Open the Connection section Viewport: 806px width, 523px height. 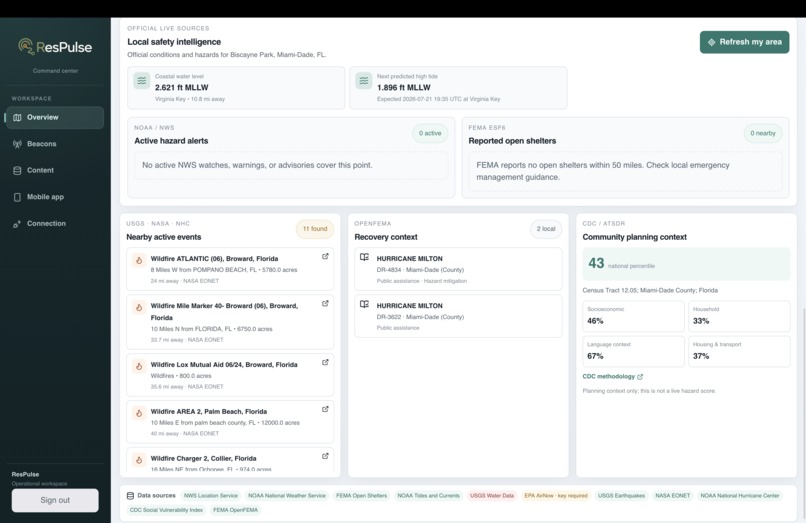coord(54,224)
